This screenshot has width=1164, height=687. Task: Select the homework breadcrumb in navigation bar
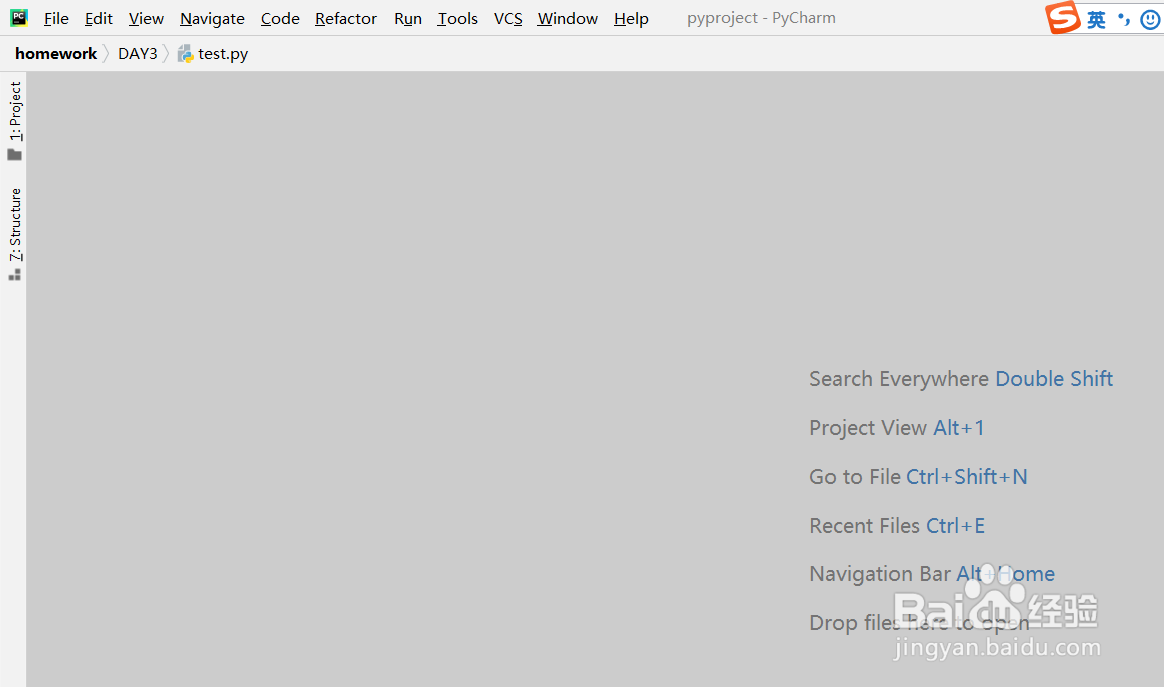click(x=56, y=53)
